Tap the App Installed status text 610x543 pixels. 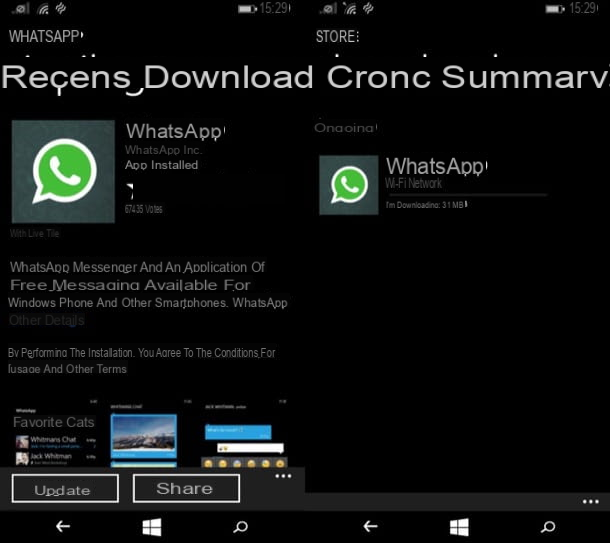point(161,165)
